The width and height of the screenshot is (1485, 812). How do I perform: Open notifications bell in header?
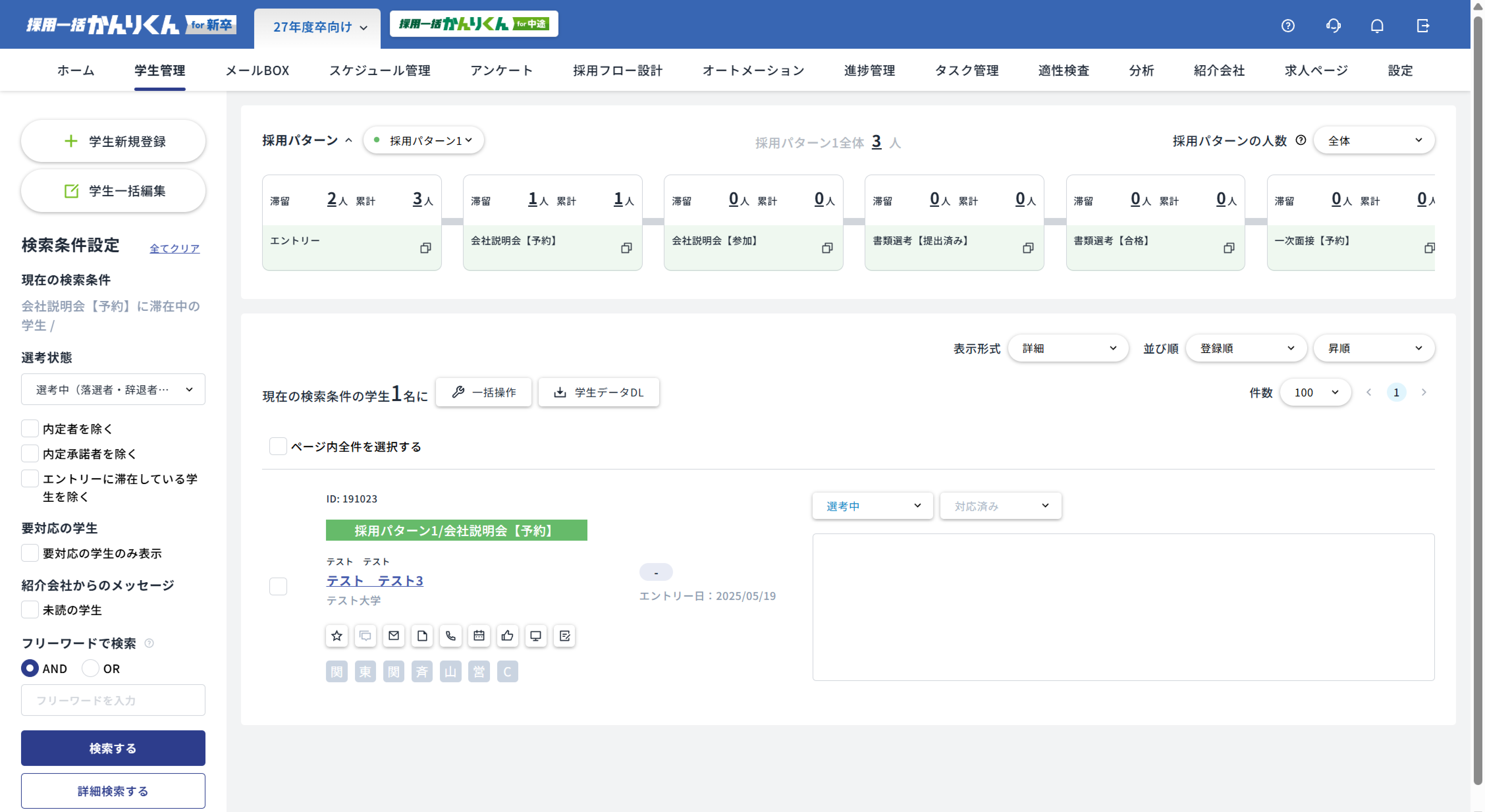pos(1377,26)
